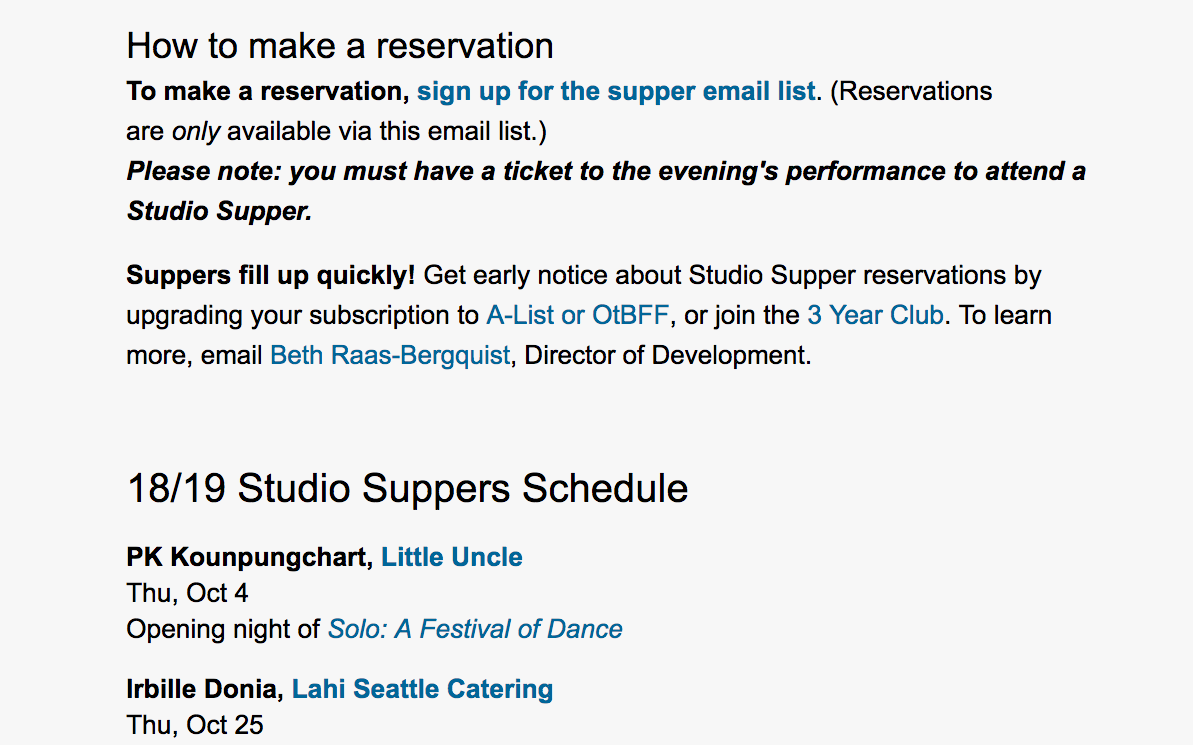
Task: Follow the A-List or OtBFF link
Action: (x=577, y=315)
